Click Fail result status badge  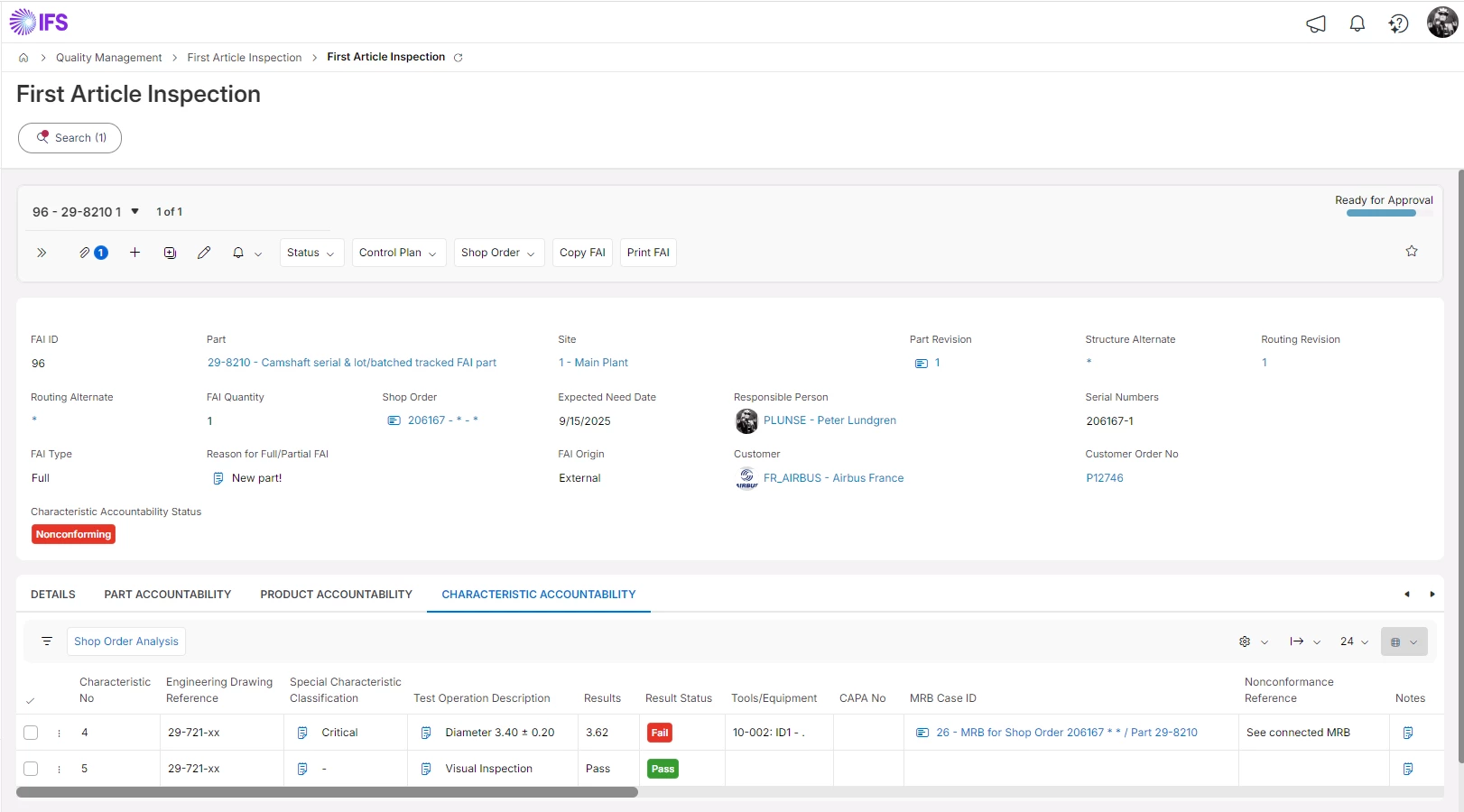point(660,733)
